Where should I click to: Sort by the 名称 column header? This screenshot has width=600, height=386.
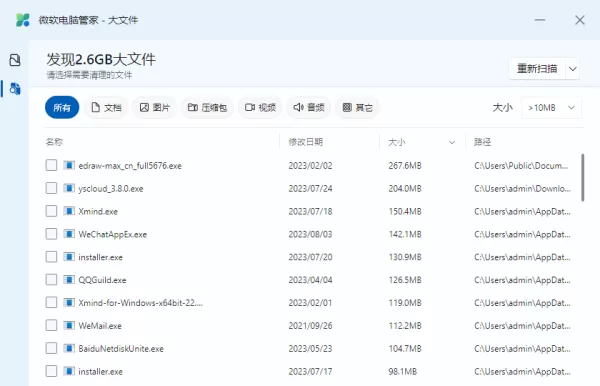tap(54, 142)
